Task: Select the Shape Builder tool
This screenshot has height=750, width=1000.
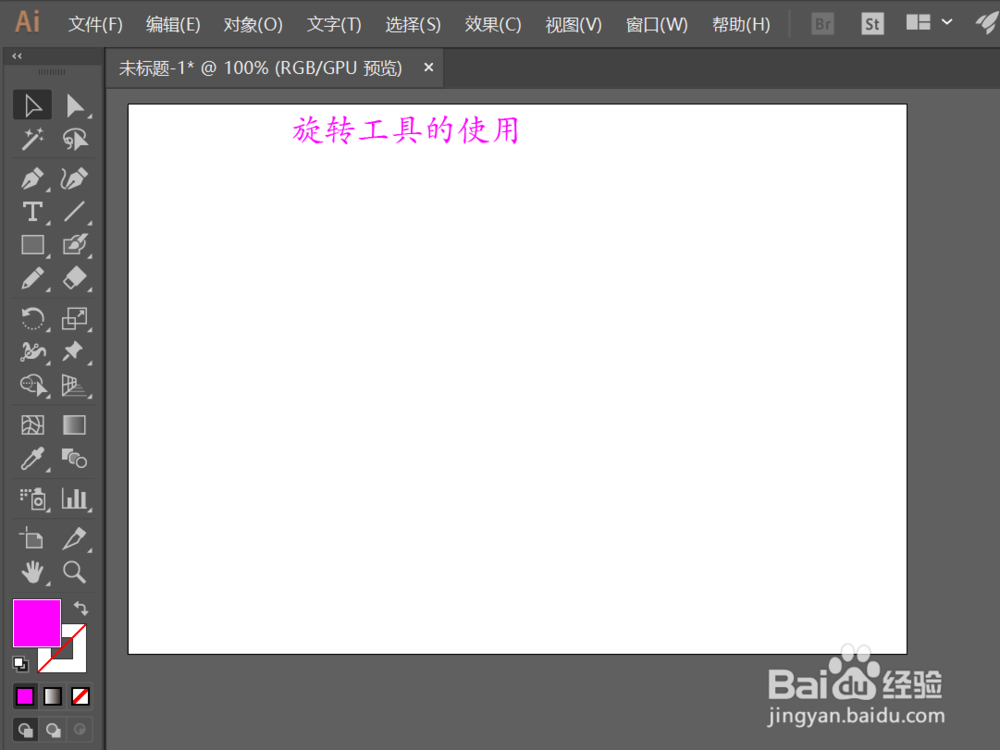Action: tap(32, 385)
